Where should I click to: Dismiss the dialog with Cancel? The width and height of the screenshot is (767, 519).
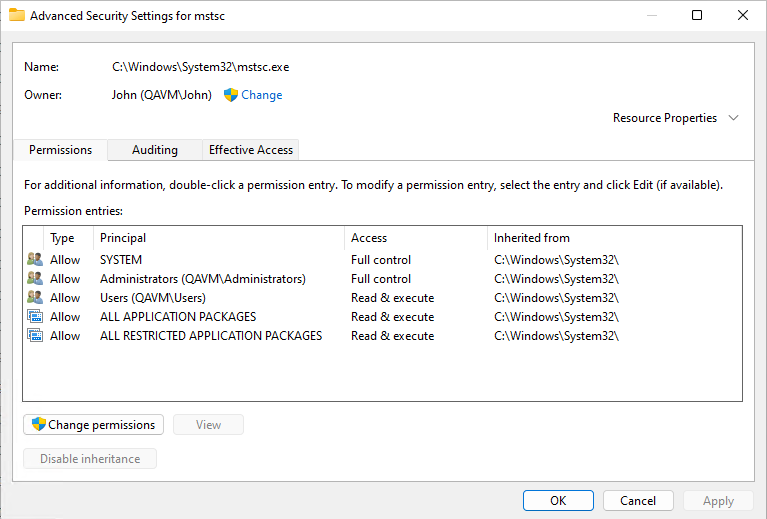638,501
